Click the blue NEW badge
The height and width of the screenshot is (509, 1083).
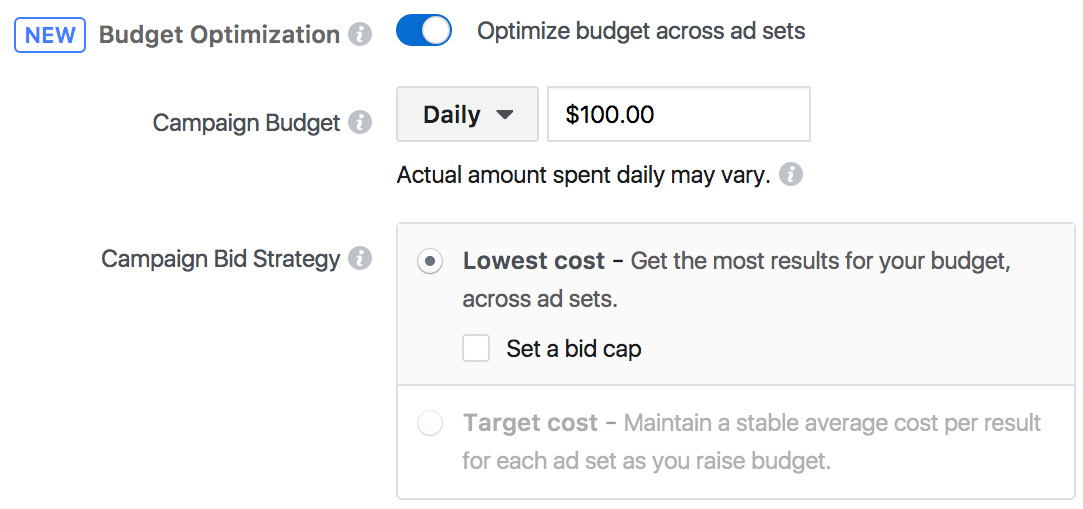(x=50, y=35)
